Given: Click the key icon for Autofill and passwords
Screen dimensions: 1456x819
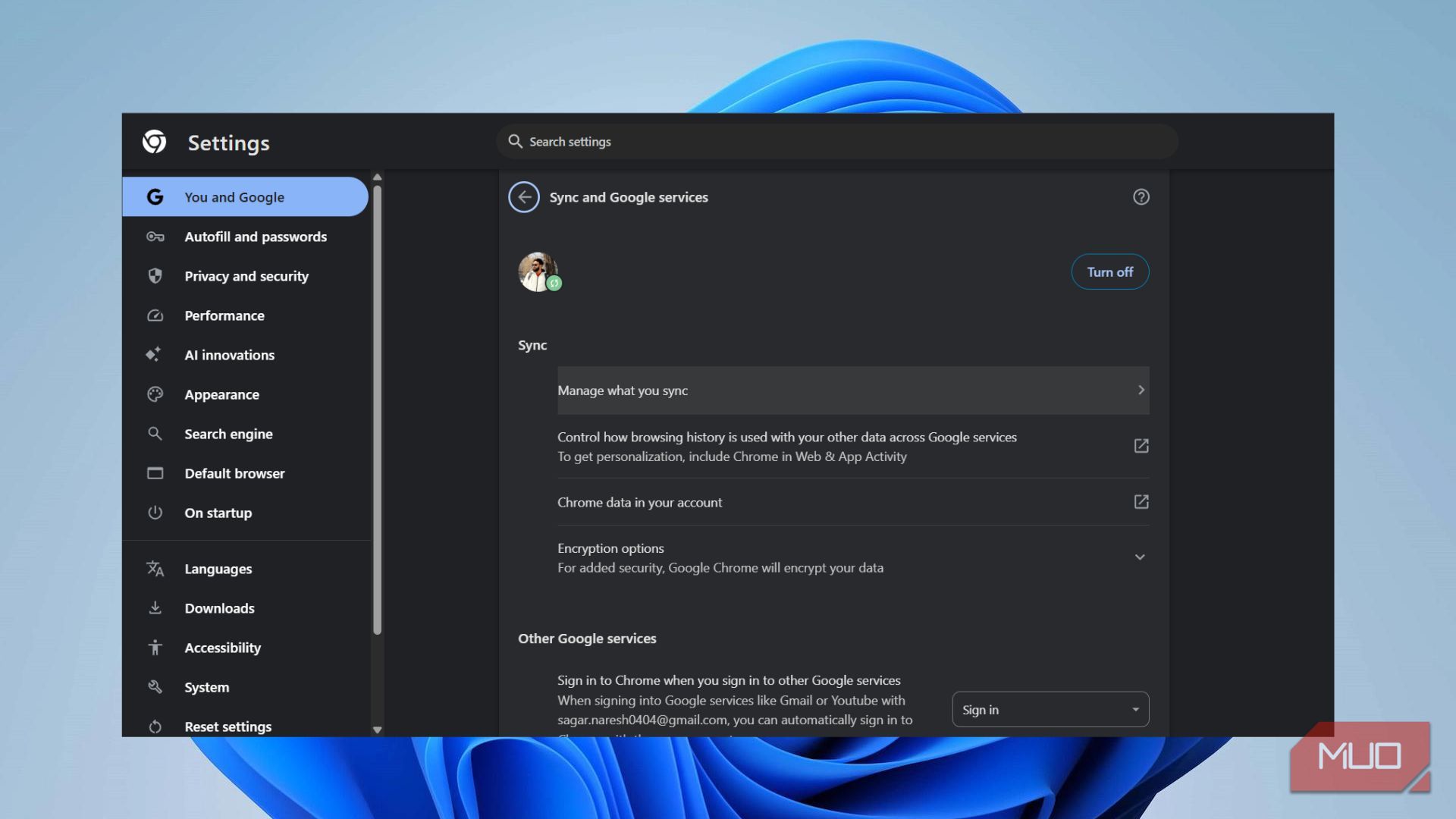Looking at the screenshot, I should click(155, 237).
